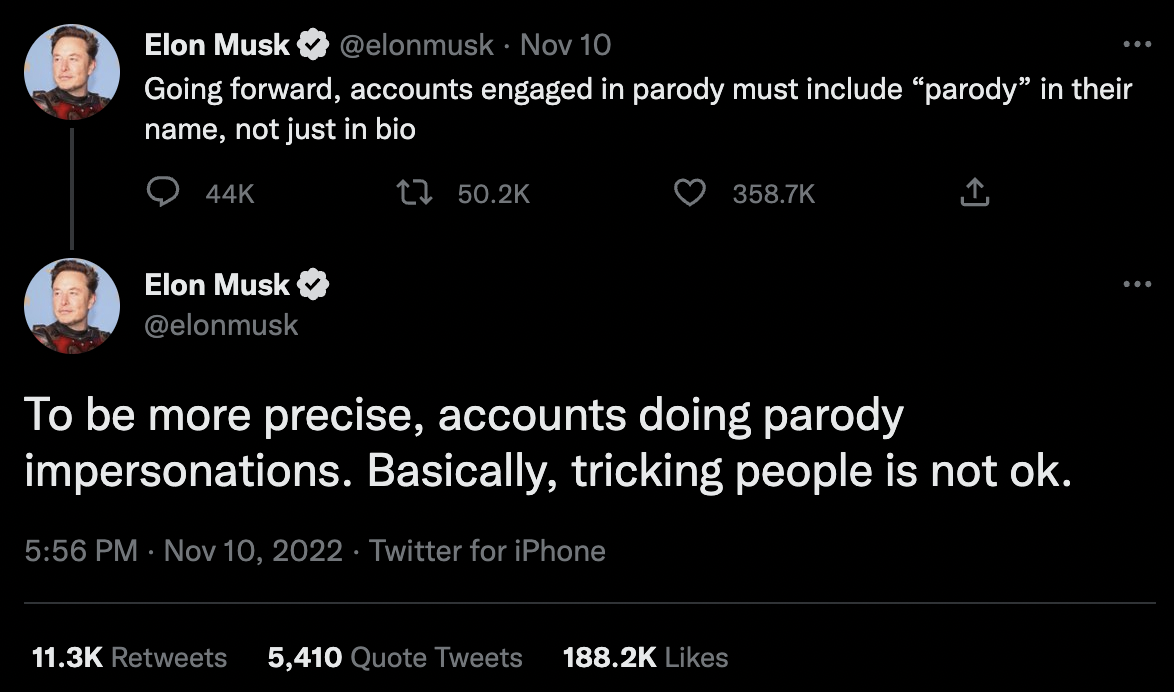Open the profile picture on the first tweet
Screen dimensions: 1174x692
71,71
